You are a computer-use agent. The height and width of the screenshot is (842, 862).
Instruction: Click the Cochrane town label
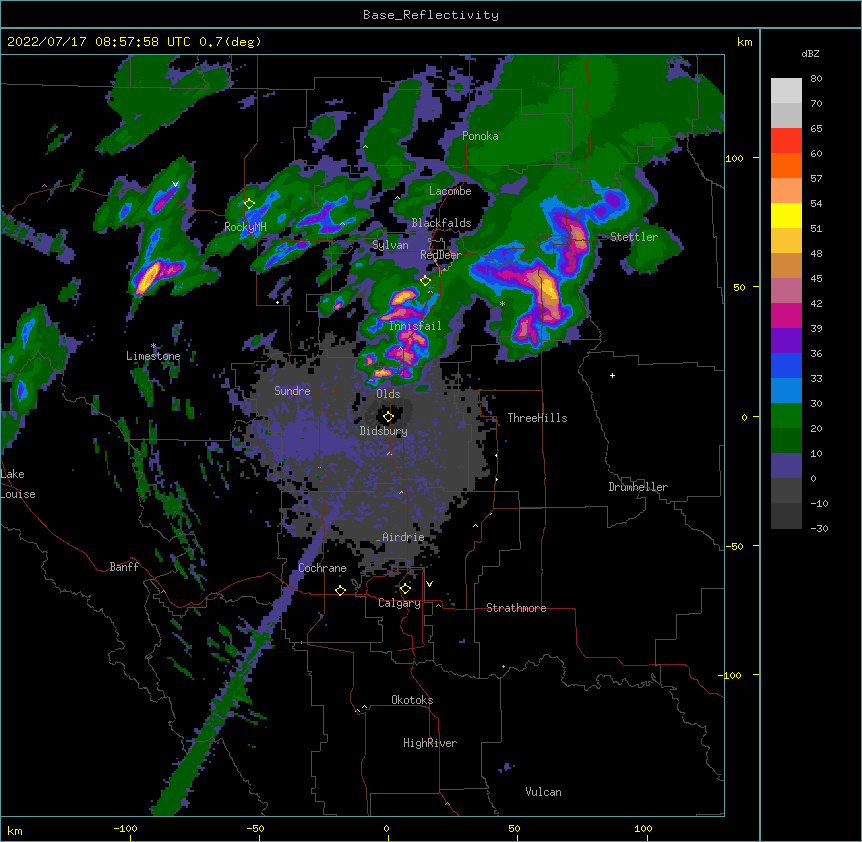322,568
